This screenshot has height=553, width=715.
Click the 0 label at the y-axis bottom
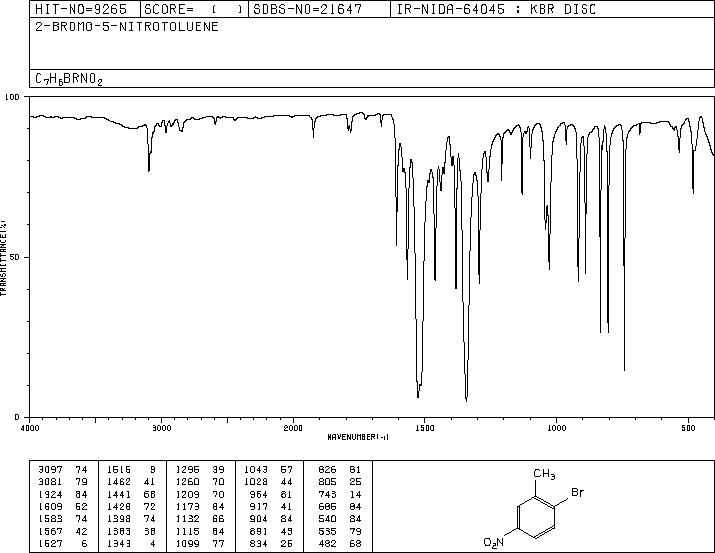[x=17, y=417]
